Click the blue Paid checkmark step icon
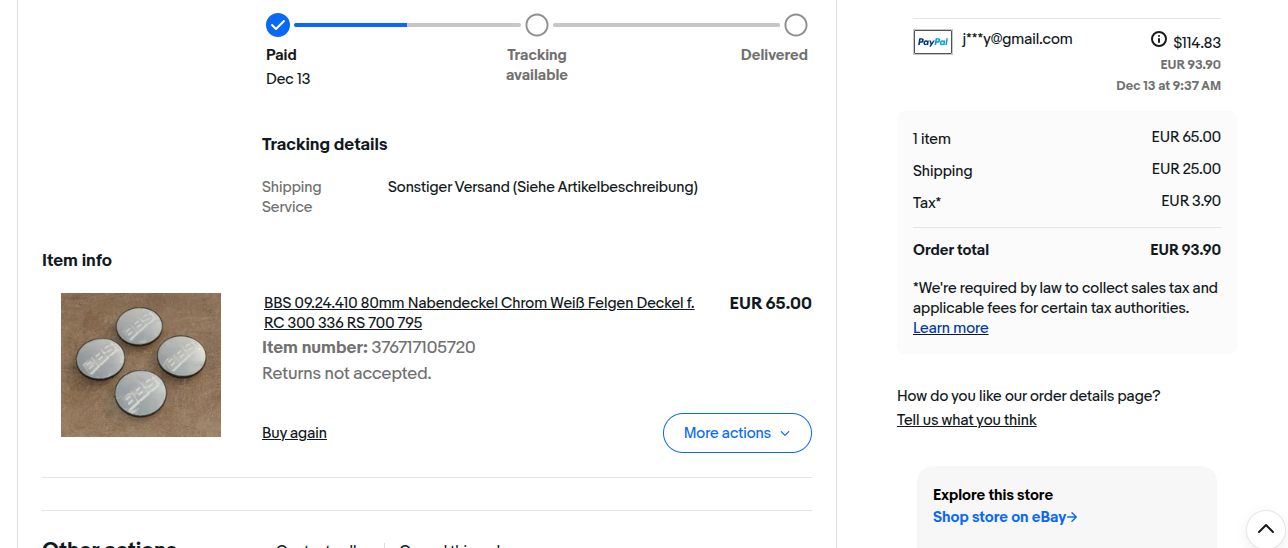Viewport: 1288px width, 548px height. tap(278, 25)
